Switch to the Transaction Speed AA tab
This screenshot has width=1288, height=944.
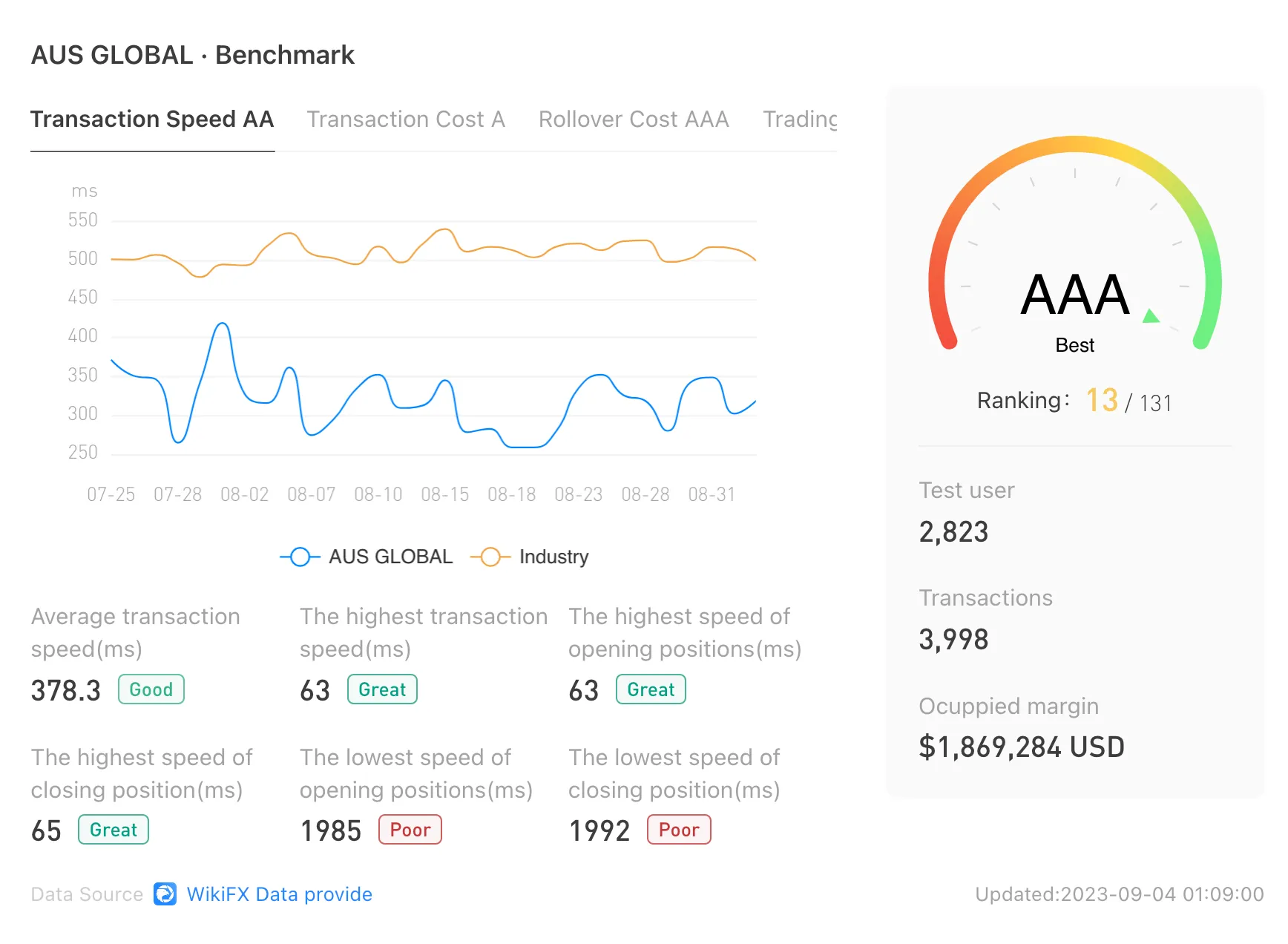(x=152, y=119)
